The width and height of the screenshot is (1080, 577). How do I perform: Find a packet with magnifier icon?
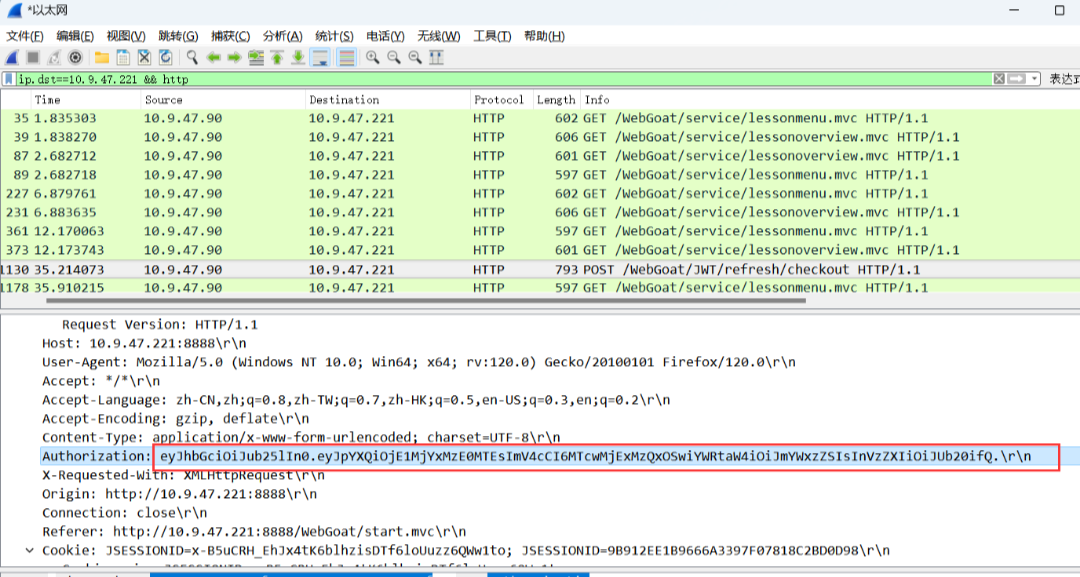tap(192, 58)
